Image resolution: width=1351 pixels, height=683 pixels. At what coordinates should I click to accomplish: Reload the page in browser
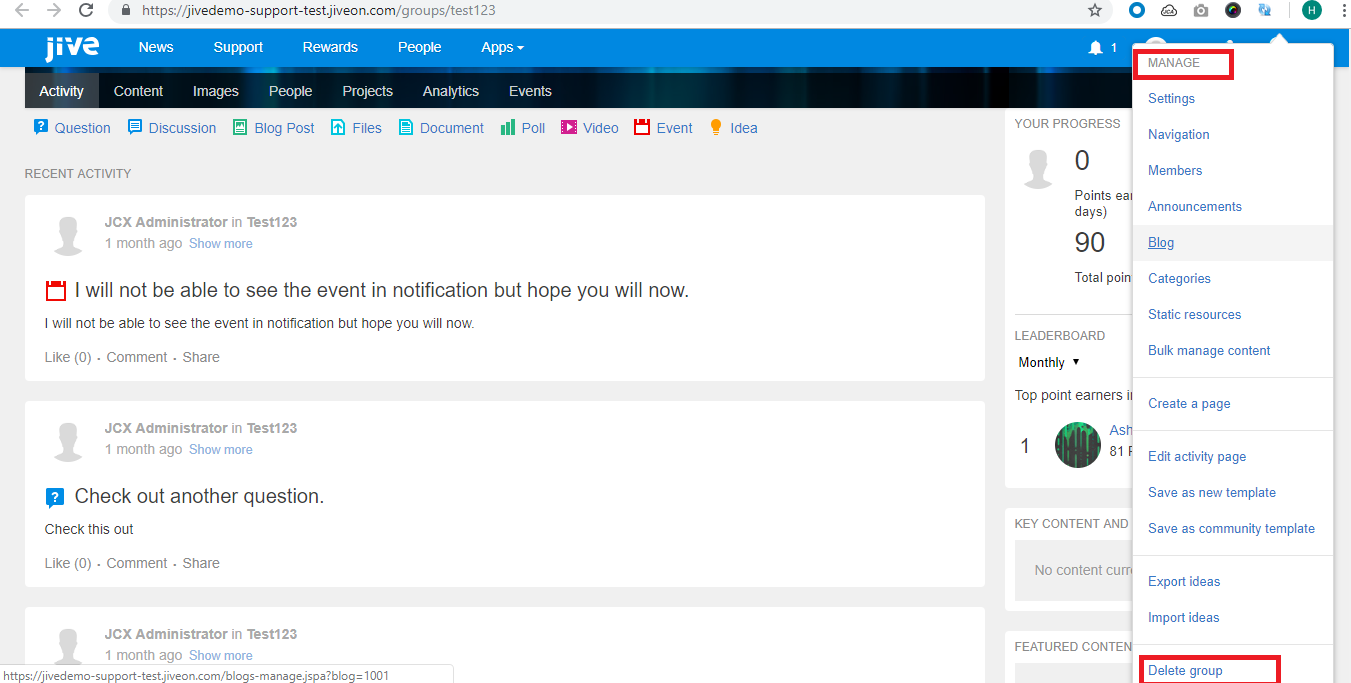pos(86,11)
